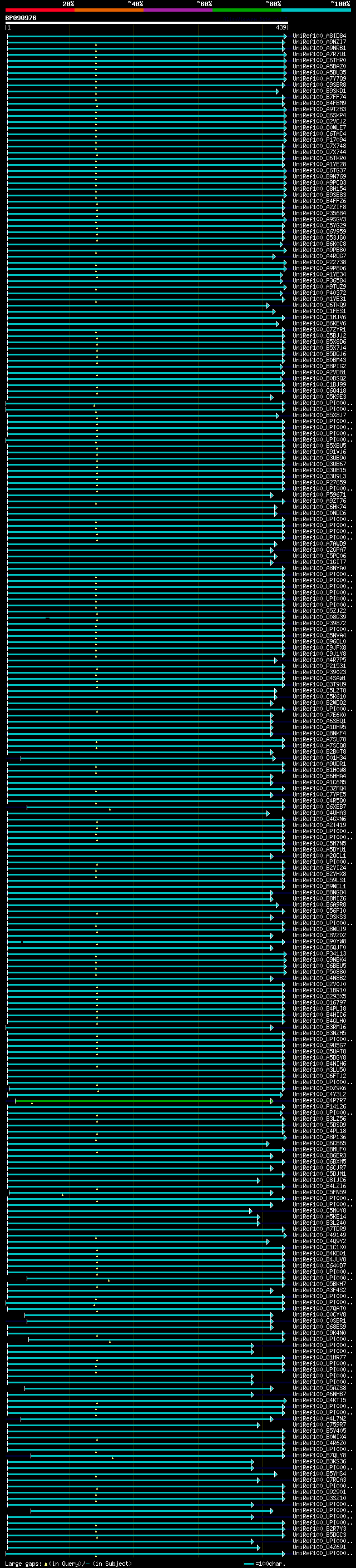Select the UniRef100_B2WDQ2 label
Image resolution: width=356 pixels, height=1568 pixels.
[x=319, y=703]
